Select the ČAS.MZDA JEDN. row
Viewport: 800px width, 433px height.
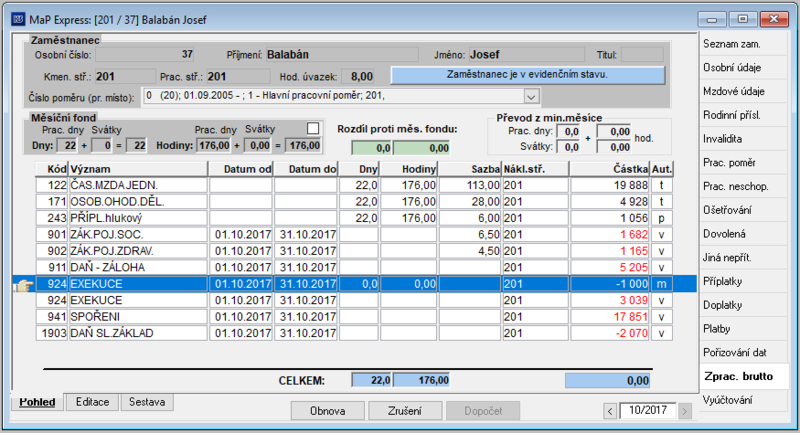[354, 185]
